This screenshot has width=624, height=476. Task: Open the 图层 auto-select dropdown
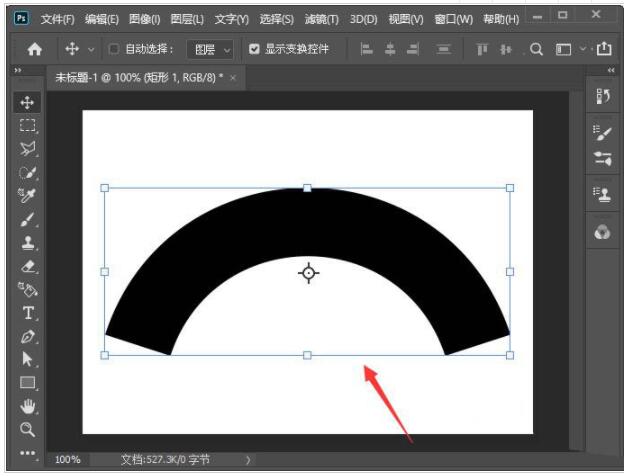coord(210,49)
